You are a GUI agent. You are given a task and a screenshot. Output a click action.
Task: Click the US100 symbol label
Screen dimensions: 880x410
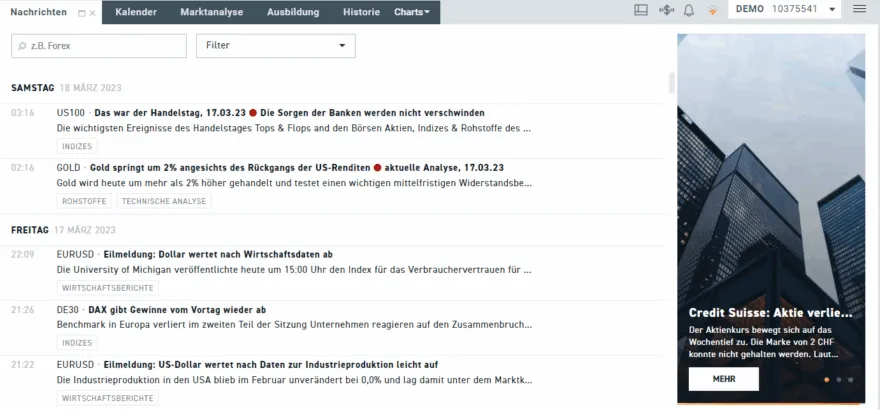(71, 113)
